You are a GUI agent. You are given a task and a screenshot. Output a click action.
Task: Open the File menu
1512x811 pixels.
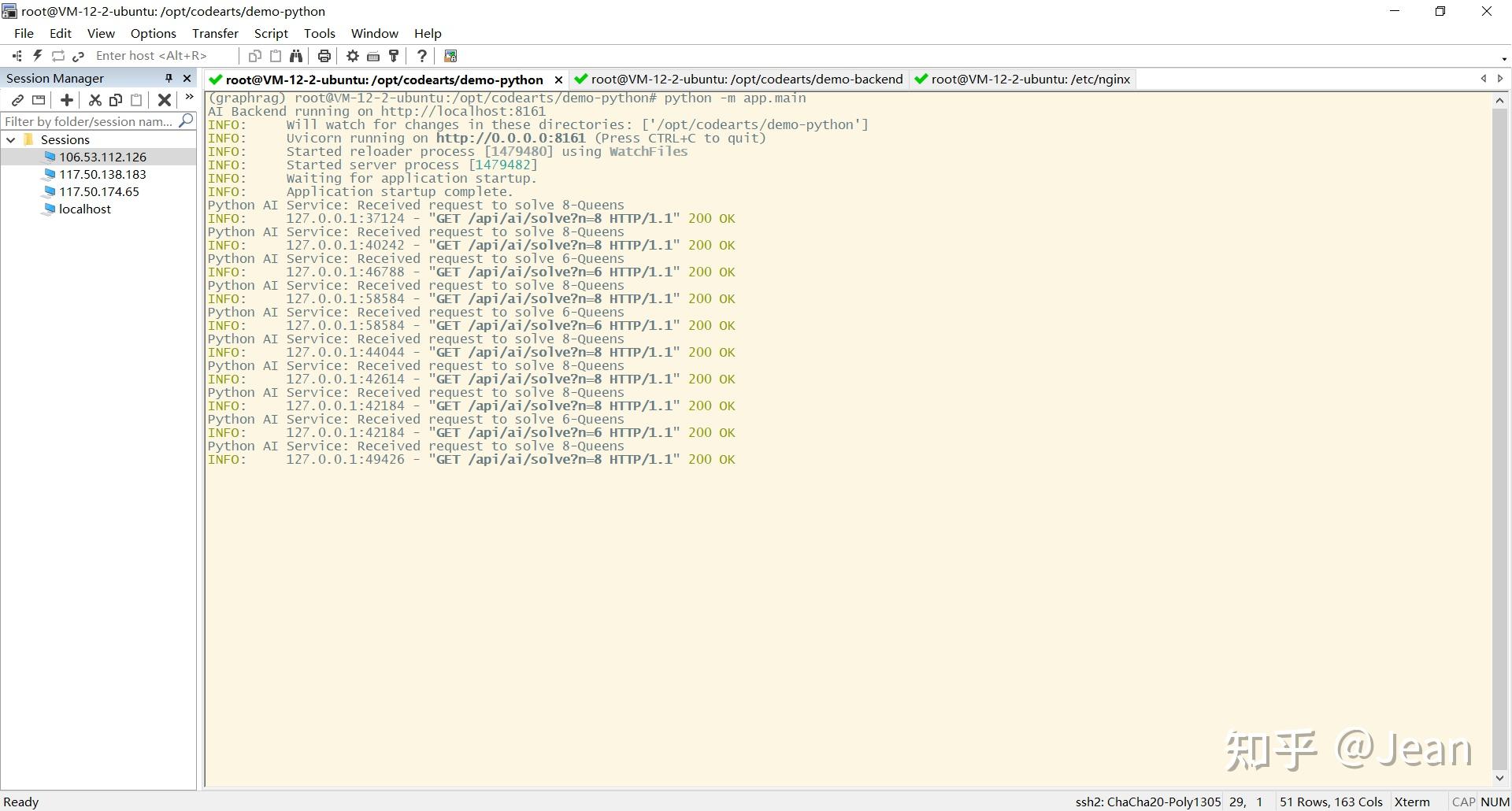click(24, 33)
